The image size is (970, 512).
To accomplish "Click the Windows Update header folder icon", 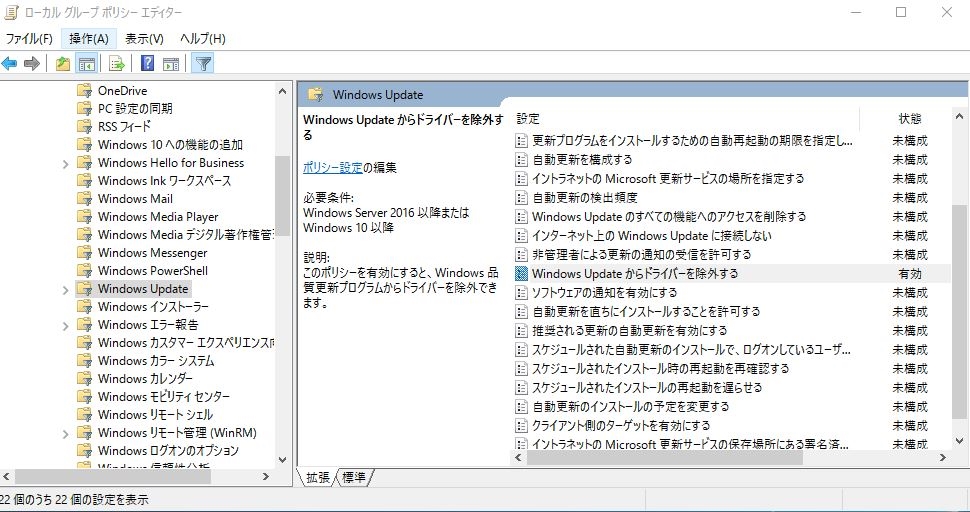I will click(315, 95).
